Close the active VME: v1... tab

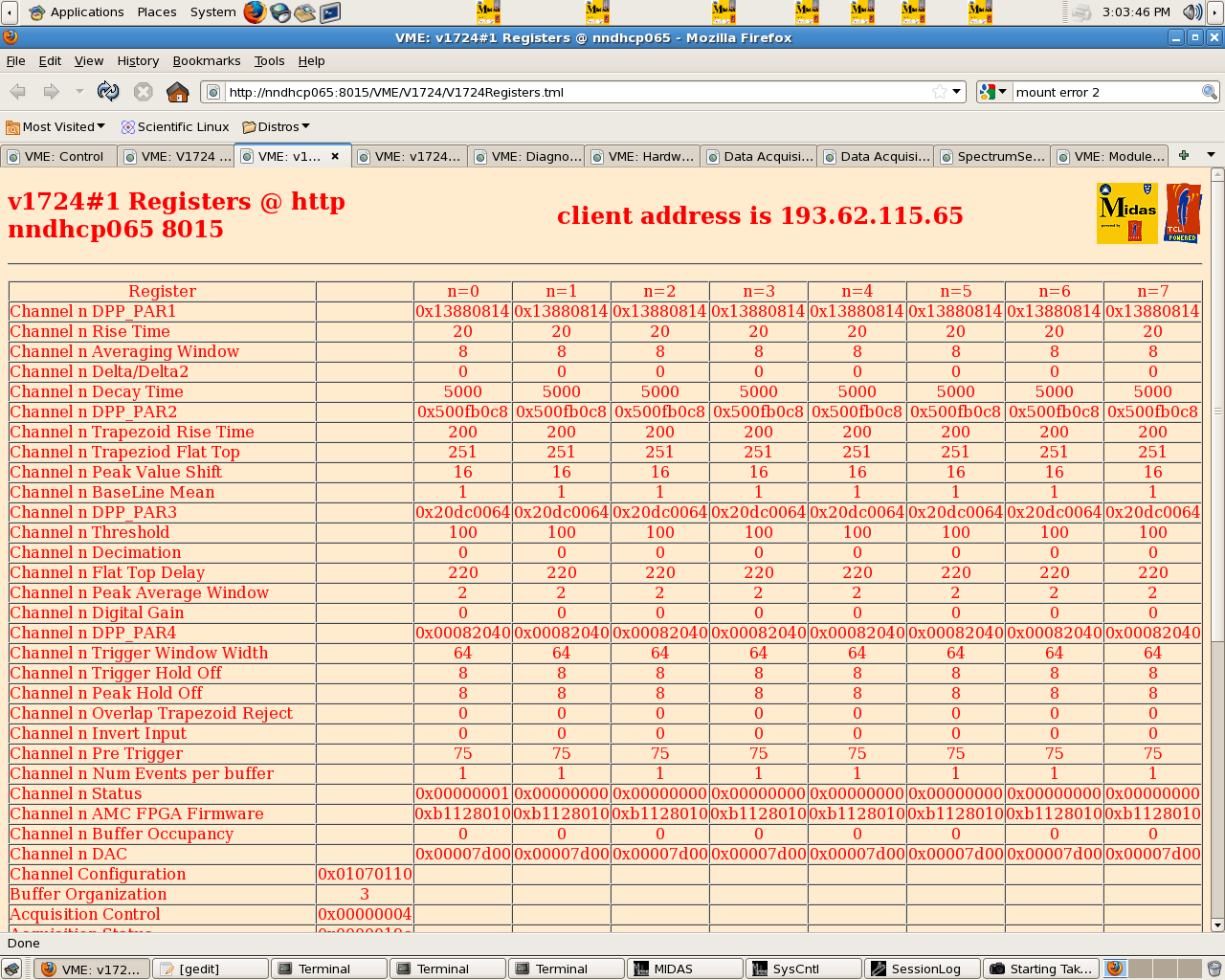coord(335,156)
